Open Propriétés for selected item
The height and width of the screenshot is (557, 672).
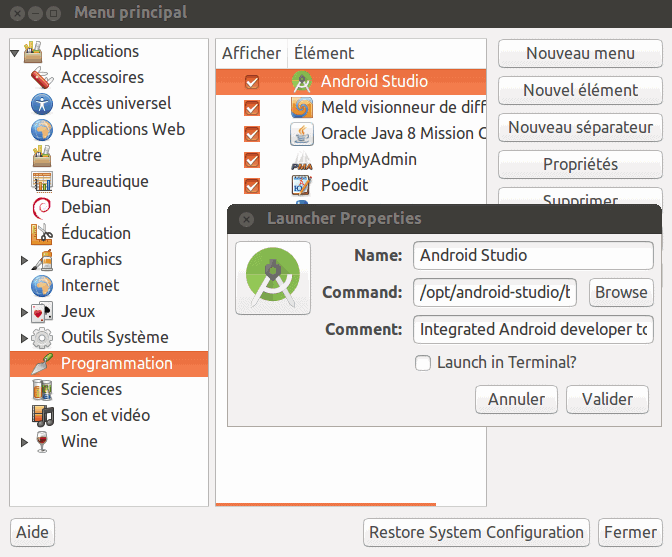click(580, 165)
